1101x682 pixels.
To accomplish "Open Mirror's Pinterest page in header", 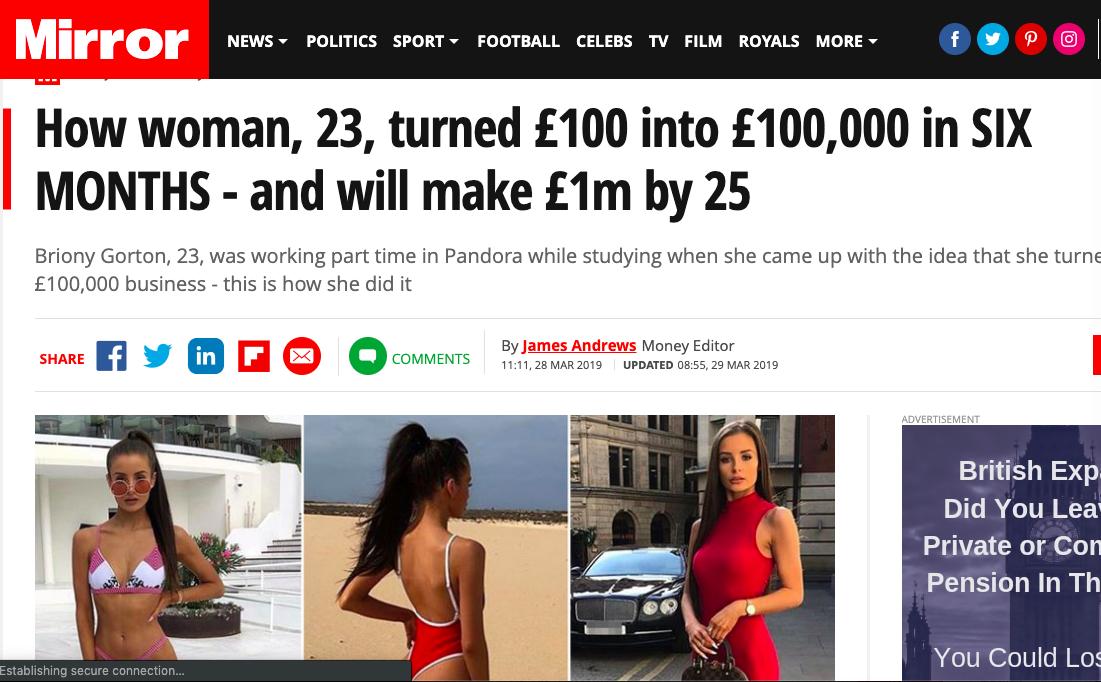I will pyautogui.click(x=1031, y=39).
